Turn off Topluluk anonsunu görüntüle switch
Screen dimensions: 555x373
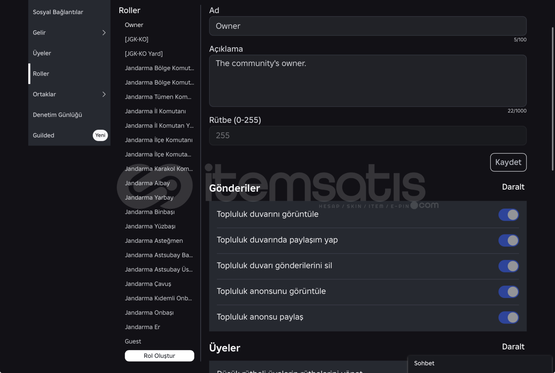point(509,292)
